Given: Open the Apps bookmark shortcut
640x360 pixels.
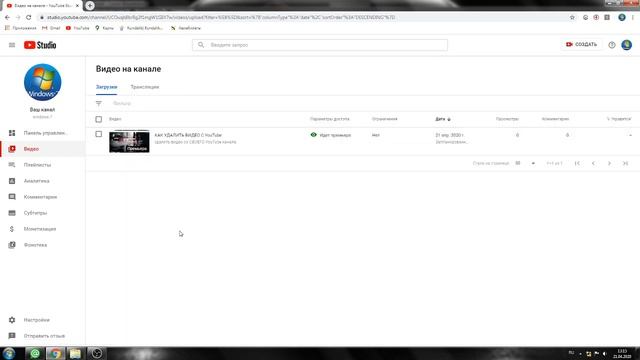Looking at the screenshot, I should click(x=20, y=28).
